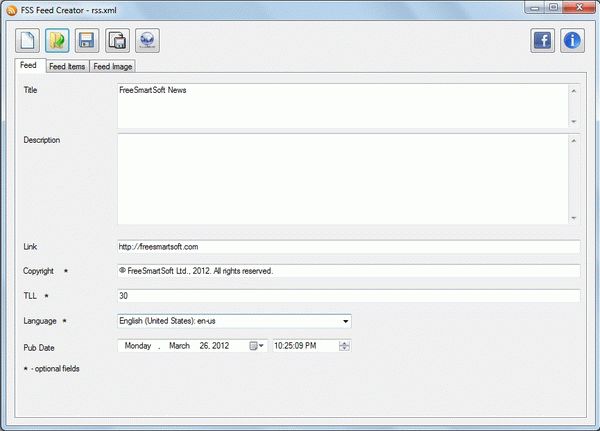The image size is (600, 431).
Task: Open the Language dropdown list
Action: 346,321
